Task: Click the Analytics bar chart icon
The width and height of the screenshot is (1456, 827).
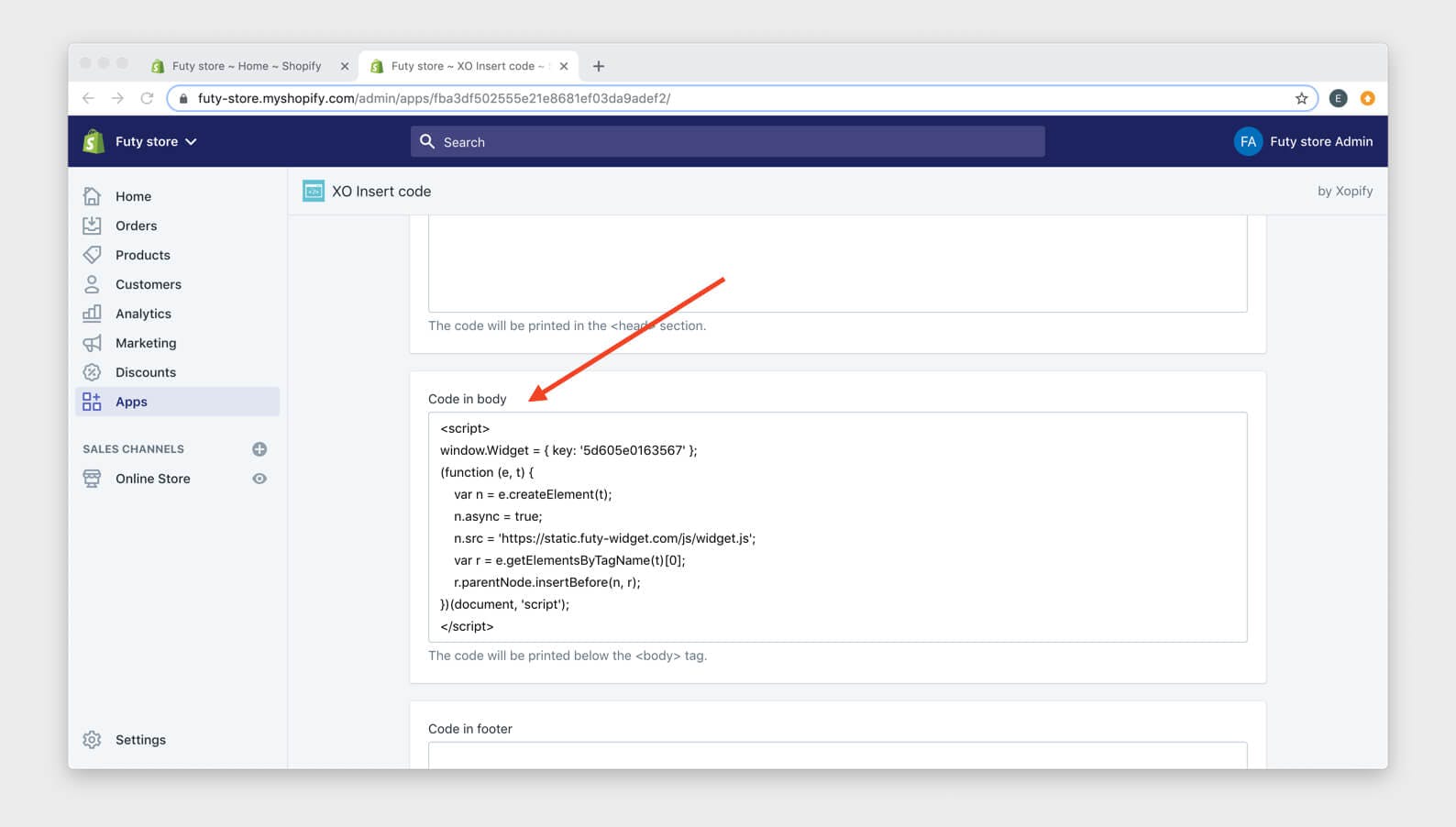Action: click(x=92, y=314)
